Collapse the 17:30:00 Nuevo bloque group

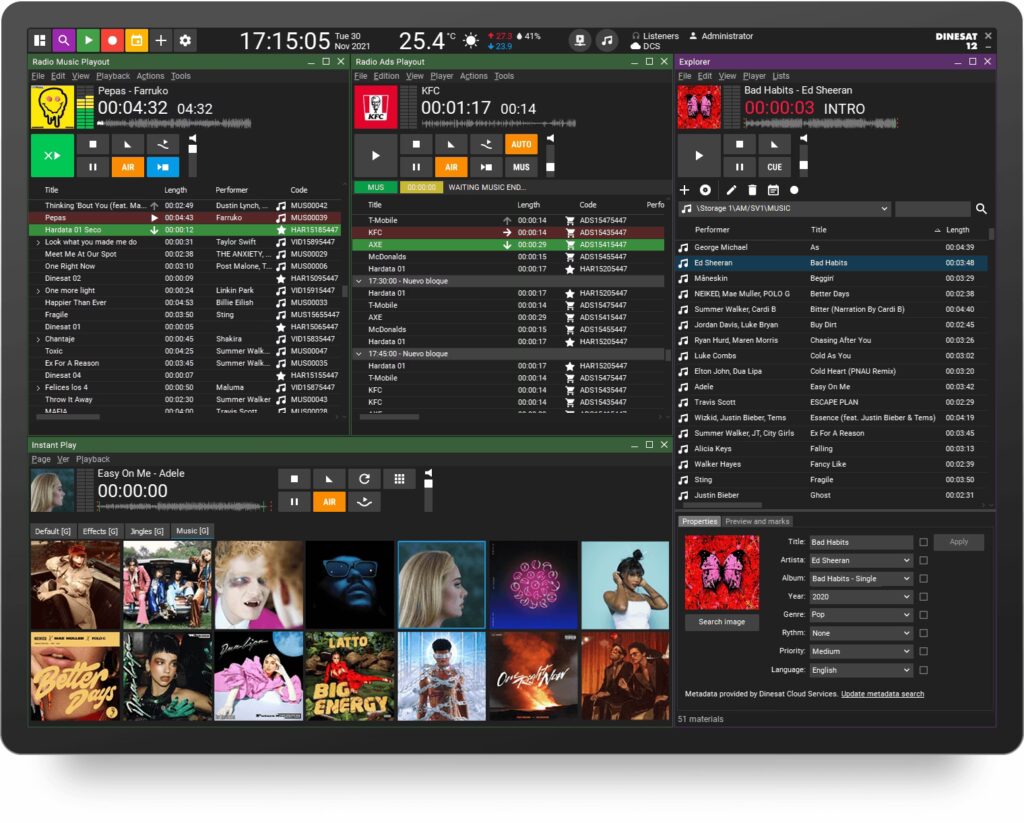[359, 281]
